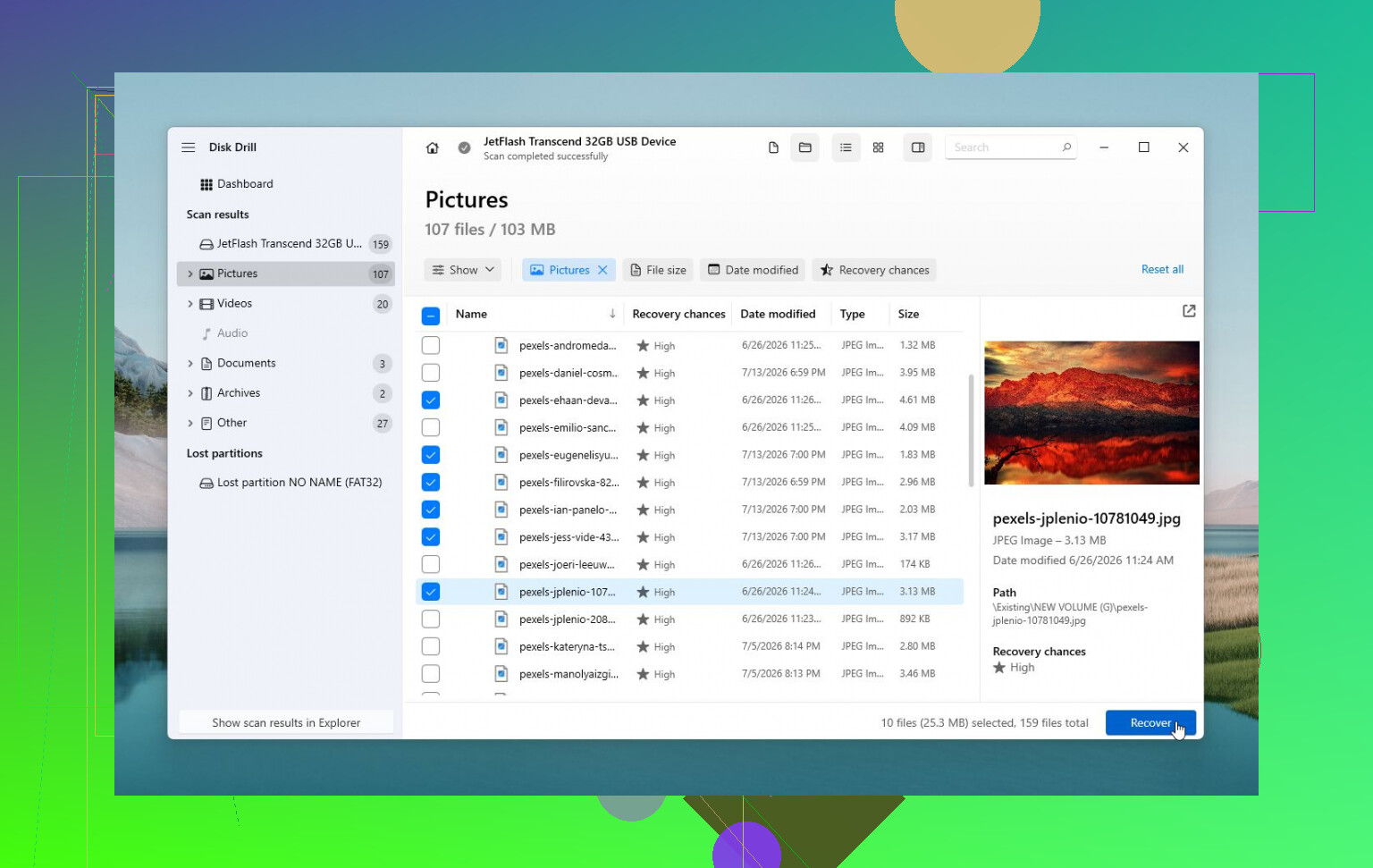Select Lost partition NO NAME (FAT32)
Screen dimensions: 1373x868
click(x=291, y=483)
